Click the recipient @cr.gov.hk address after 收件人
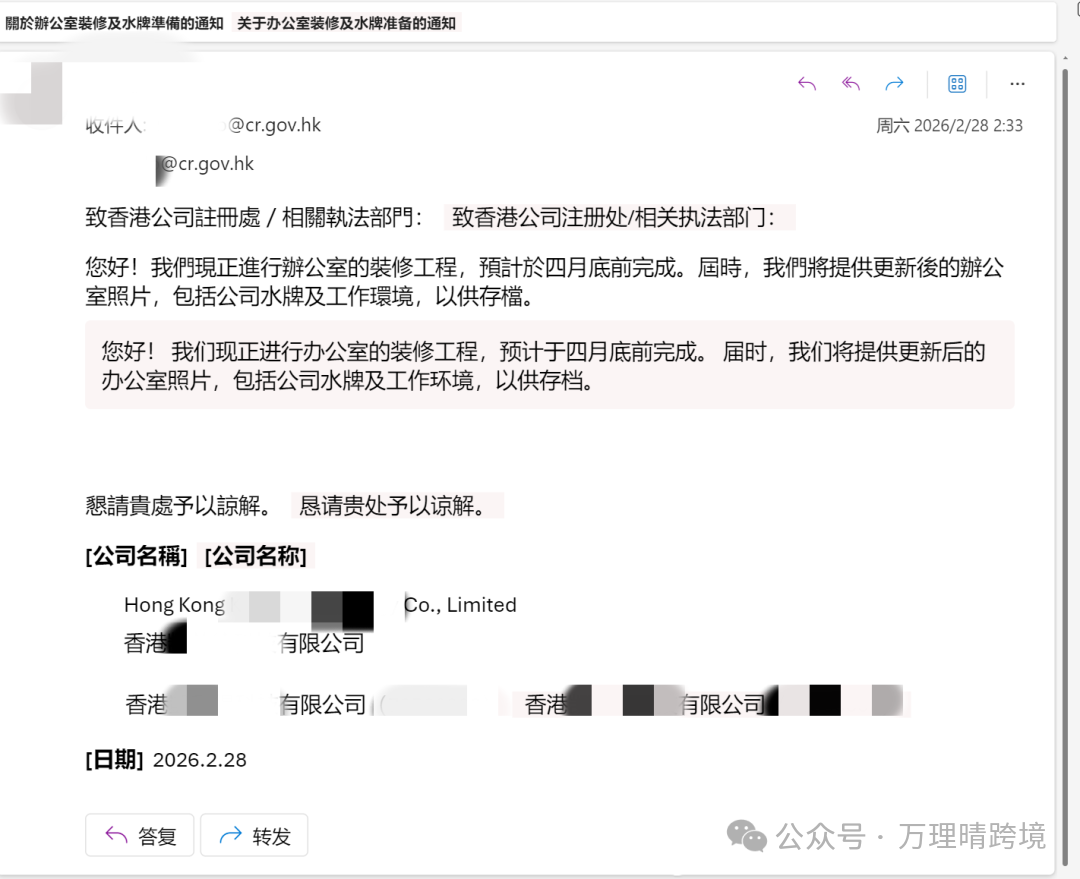The height and width of the screenshot is (879, 1080). [x=275, y=125]
